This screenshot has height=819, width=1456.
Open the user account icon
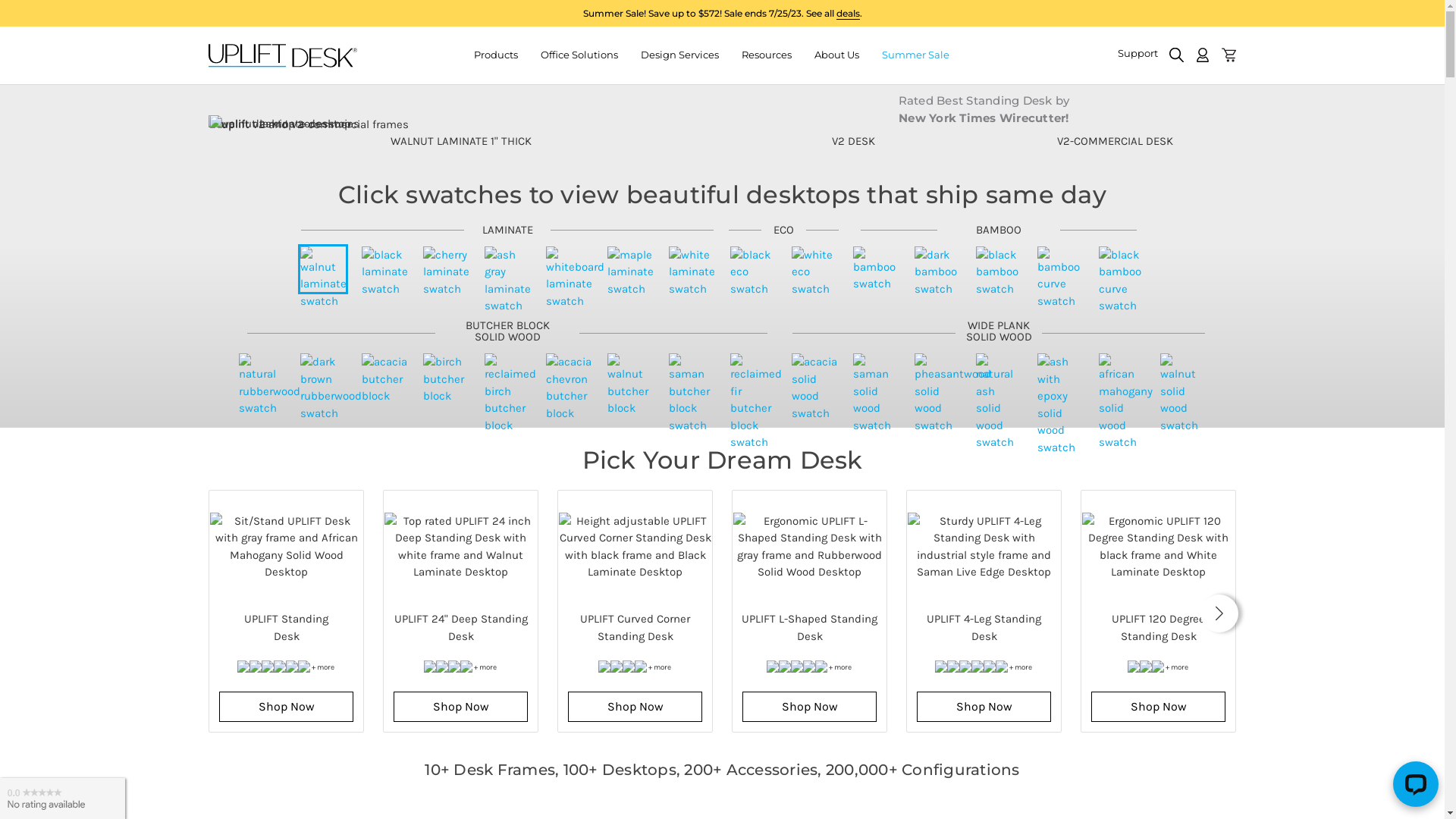pyautogui.click(x=1202, y=55)
